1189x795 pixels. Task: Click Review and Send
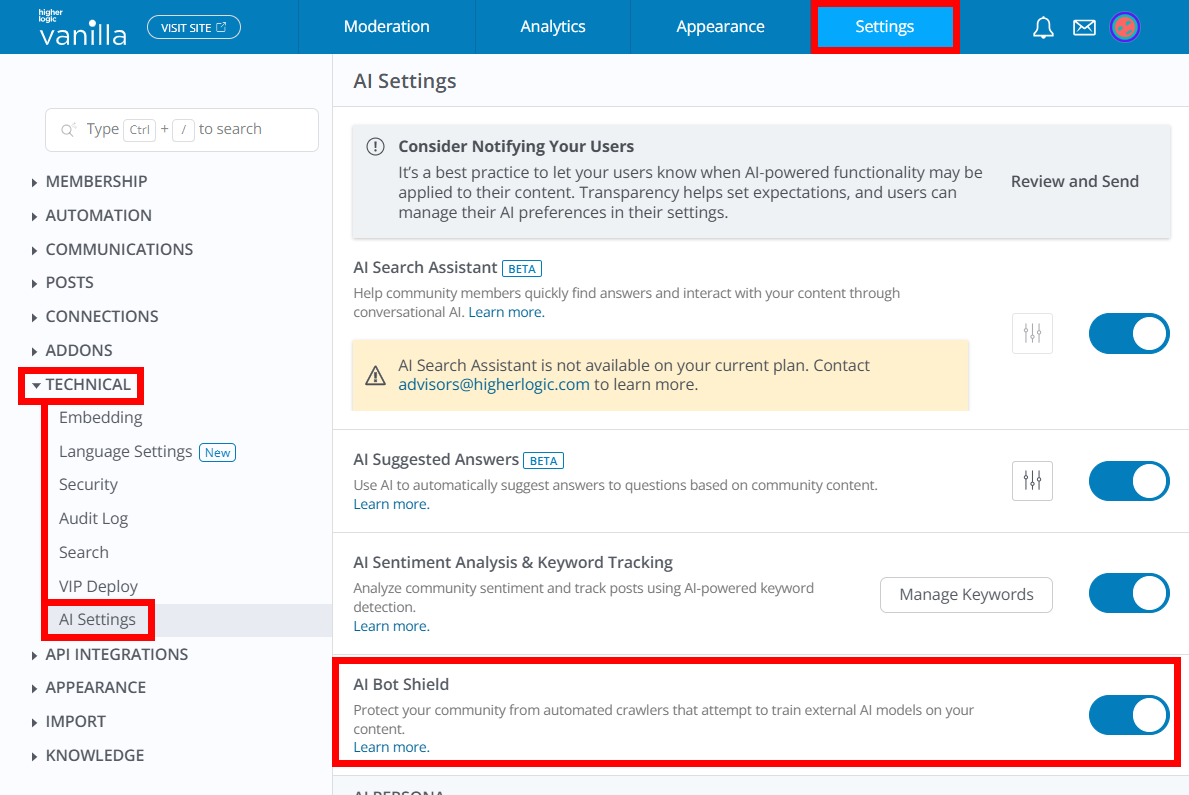[x=1074, y=181]
